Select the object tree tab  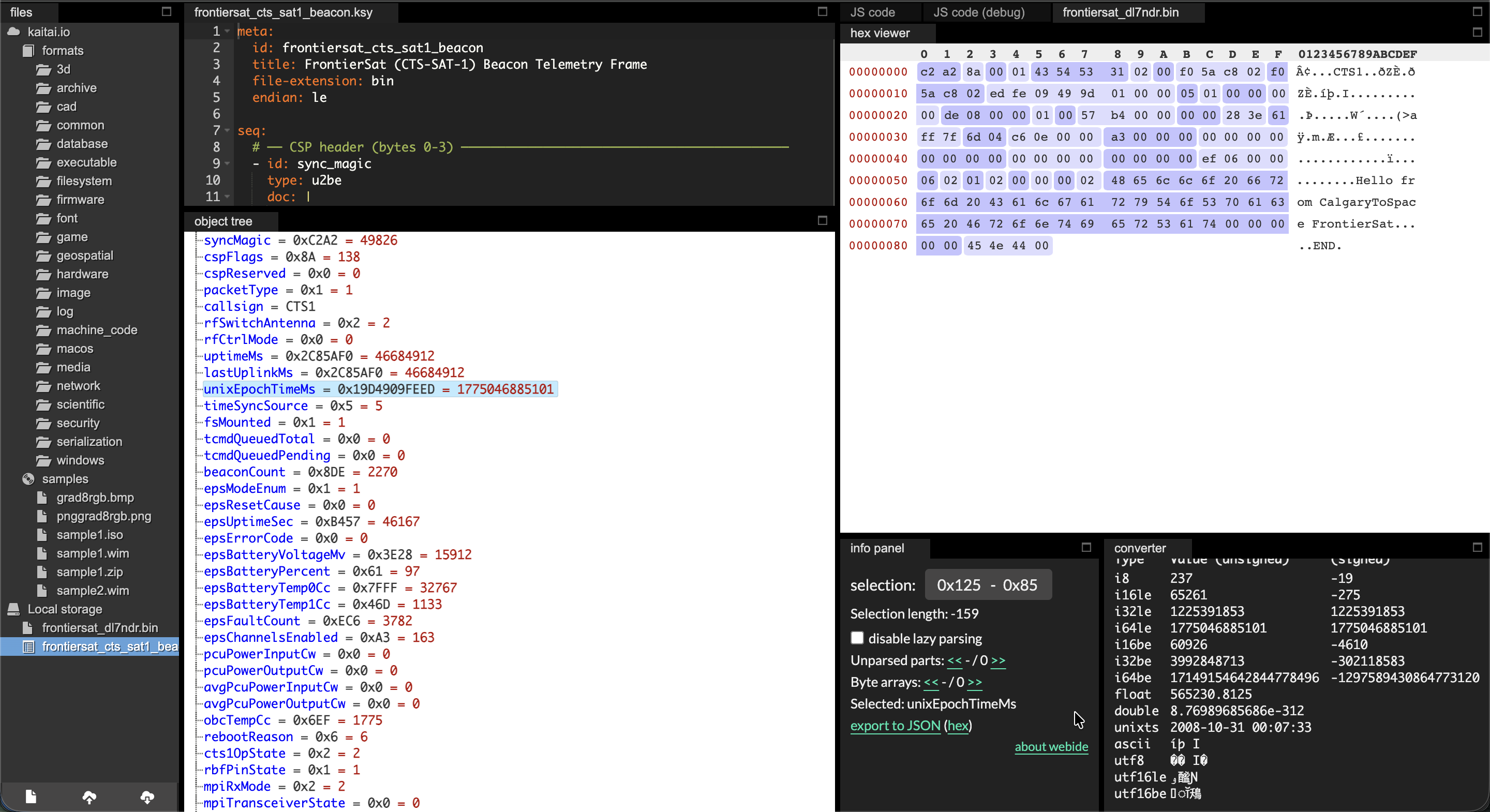point(224,221)
